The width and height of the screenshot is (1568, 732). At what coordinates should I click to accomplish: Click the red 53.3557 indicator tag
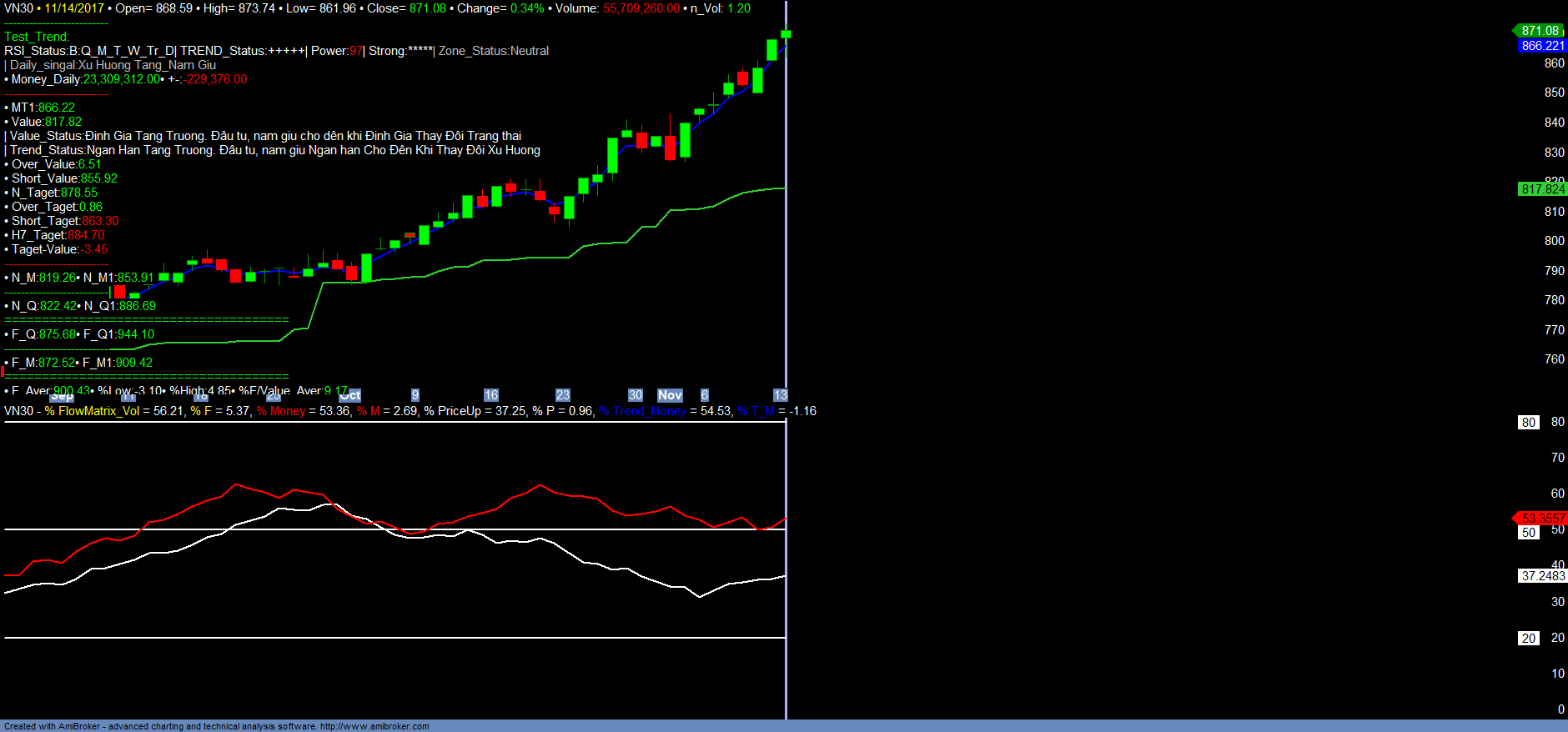point(1542,519)
